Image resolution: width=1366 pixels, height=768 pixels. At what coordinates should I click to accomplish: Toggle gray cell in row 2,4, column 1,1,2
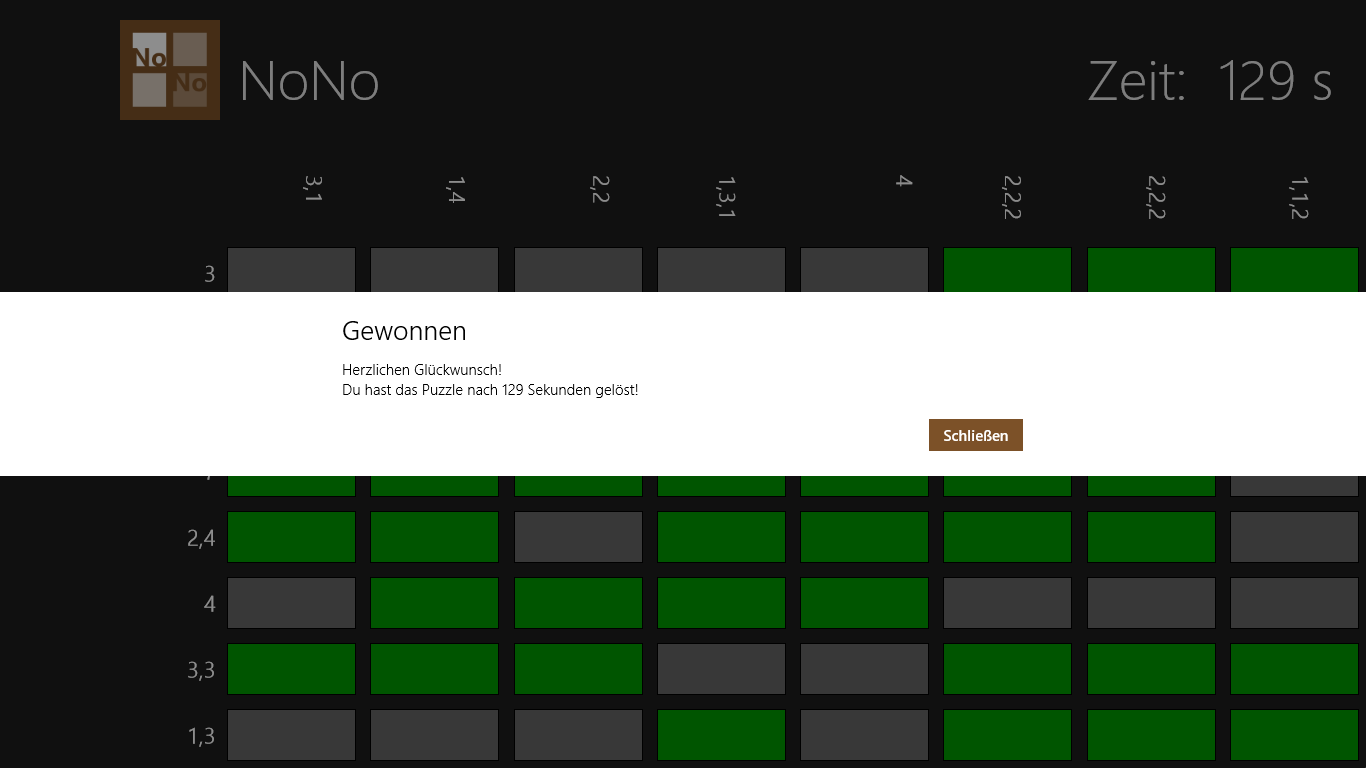[1294, 537]
